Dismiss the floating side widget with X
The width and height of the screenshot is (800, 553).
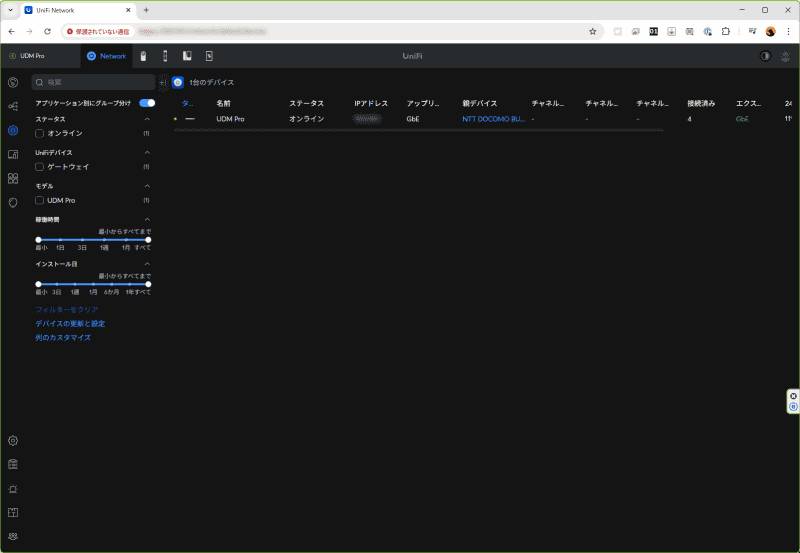tap(793, 396)
